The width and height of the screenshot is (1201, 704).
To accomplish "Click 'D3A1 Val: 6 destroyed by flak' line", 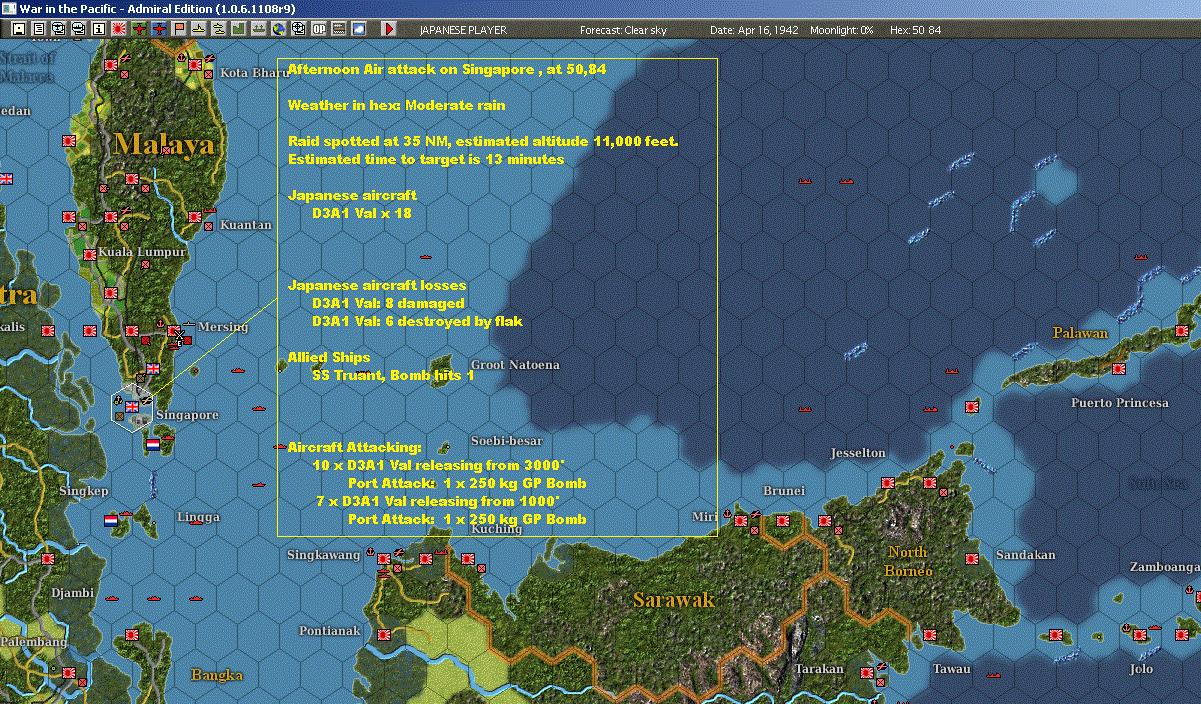I will pos(417,321).
